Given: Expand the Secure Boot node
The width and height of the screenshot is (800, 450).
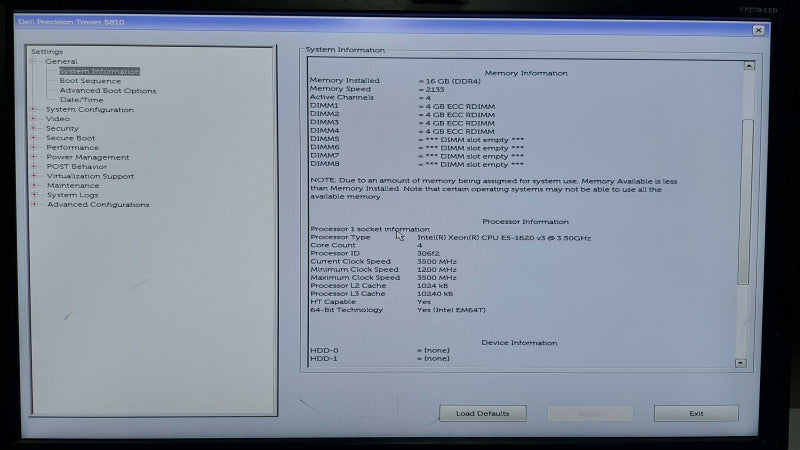Looking at the screenshot, I should [x=34, y=138].
